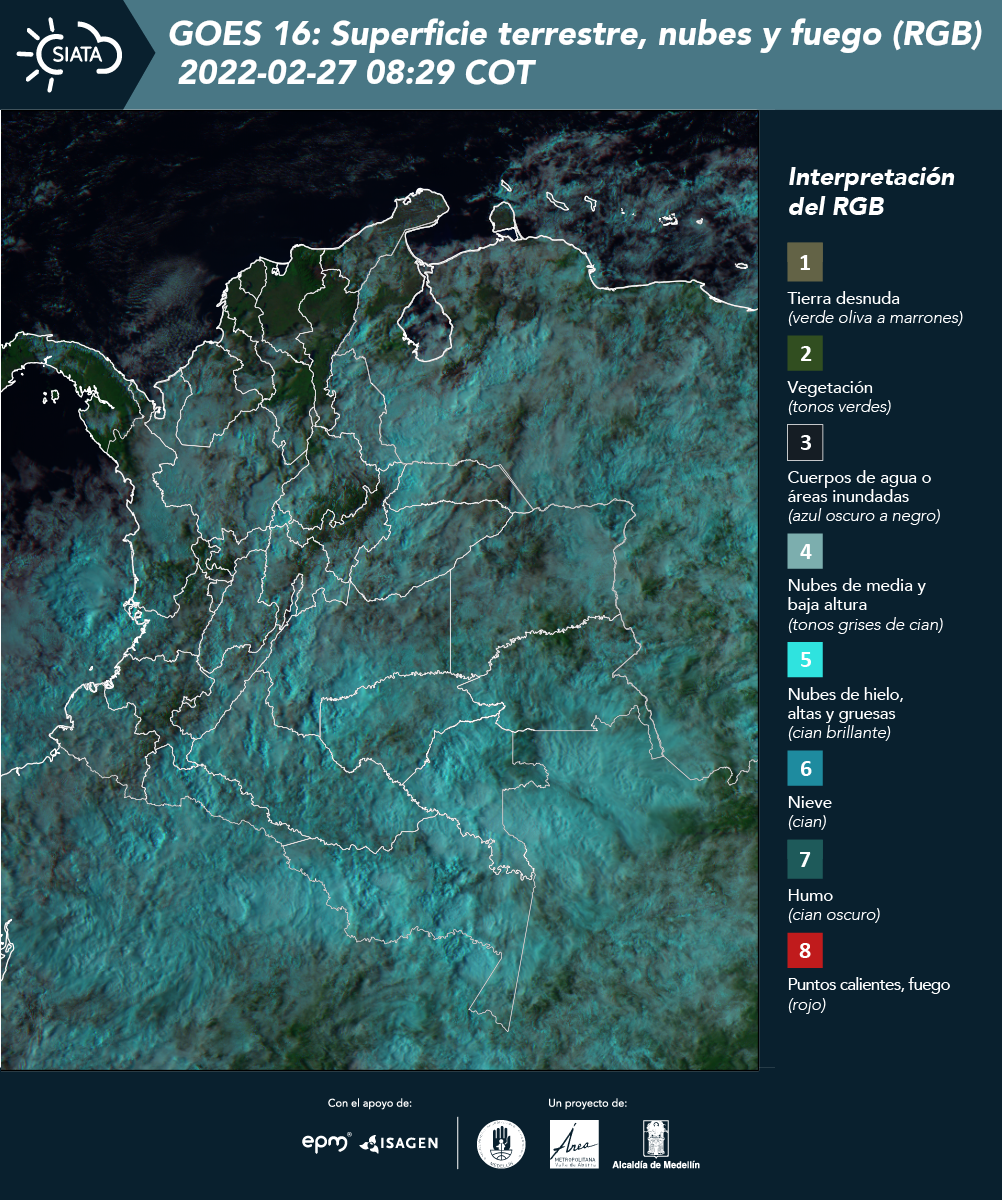
Task: Click '(cian oscuro)' description
Action: [x=834, y=915]
